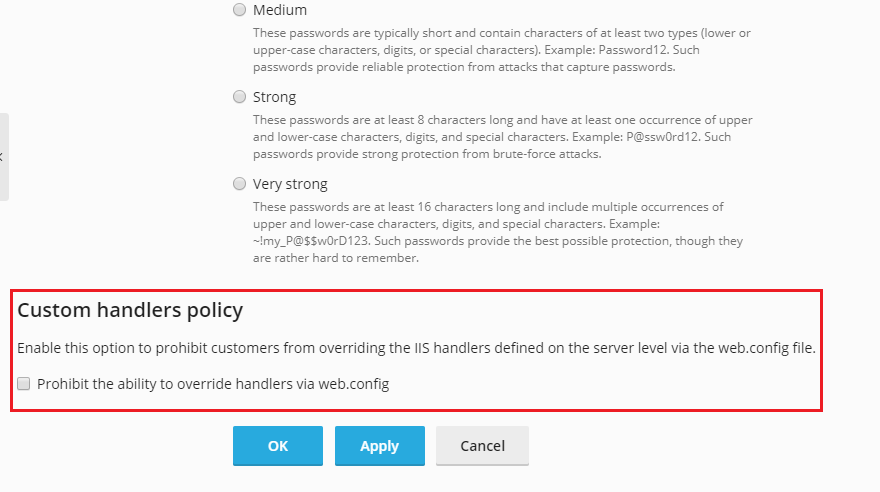
Task: Click the 'Medium' label text
Action: click(x=279, y=10)
